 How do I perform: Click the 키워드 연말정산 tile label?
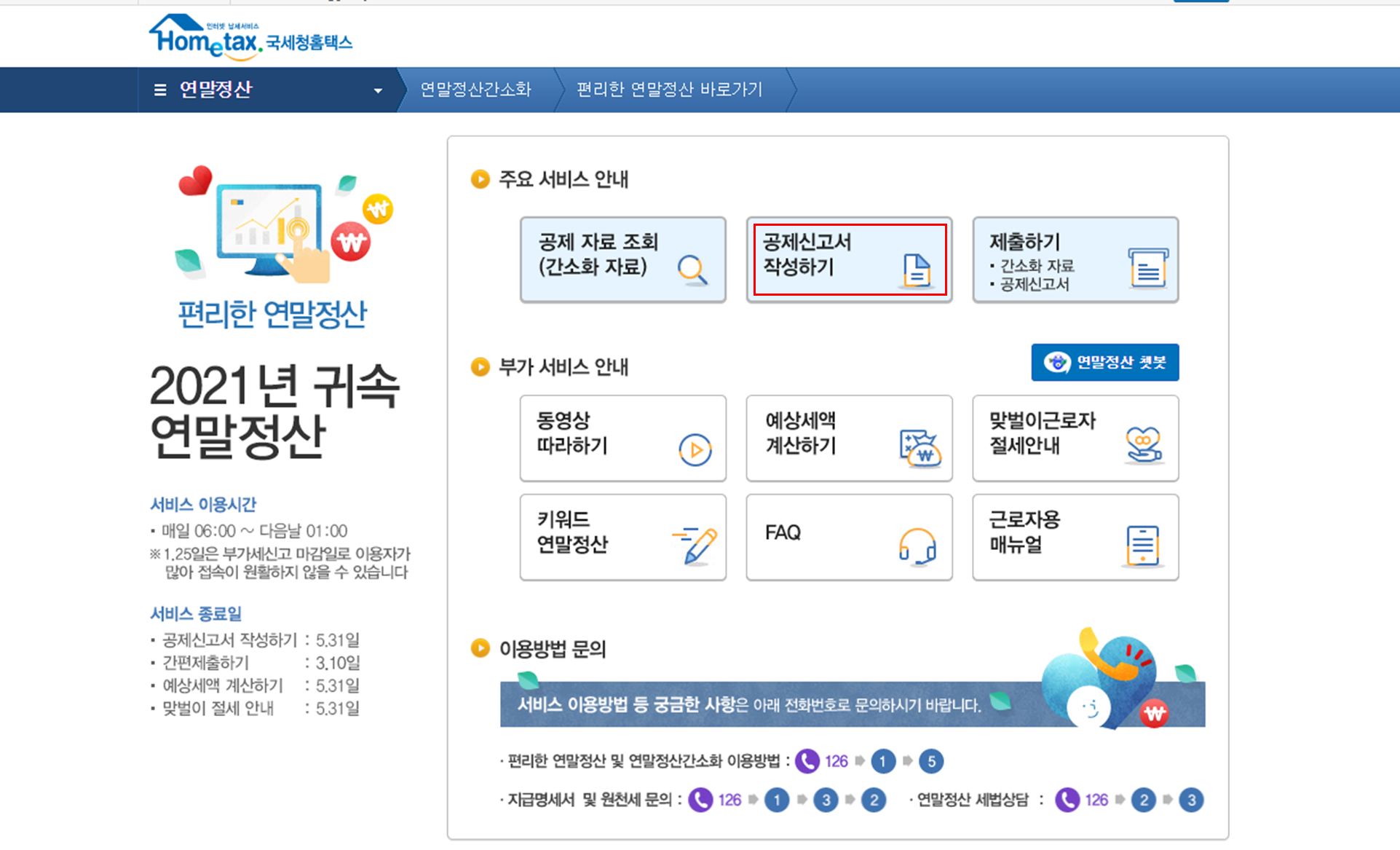(x=572, y=532)
